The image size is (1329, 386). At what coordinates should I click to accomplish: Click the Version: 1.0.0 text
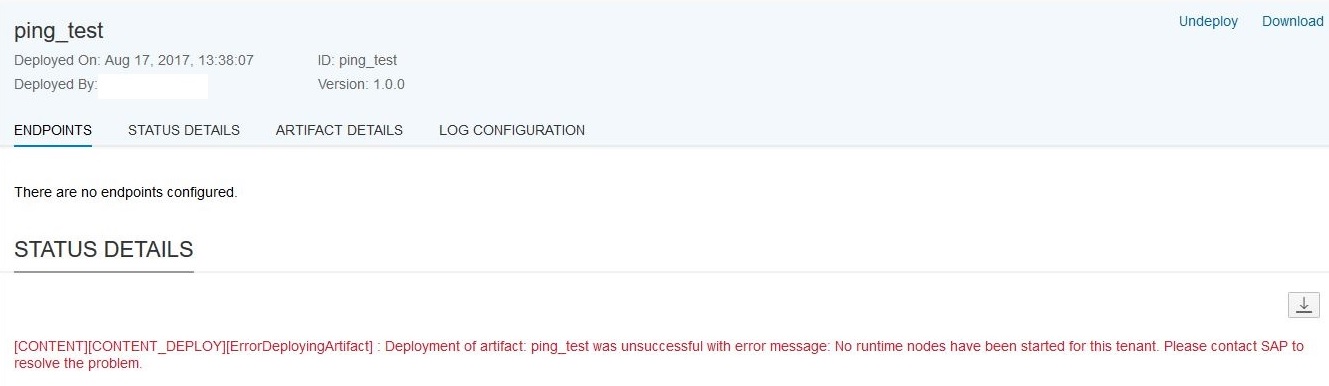coord(361,84)
